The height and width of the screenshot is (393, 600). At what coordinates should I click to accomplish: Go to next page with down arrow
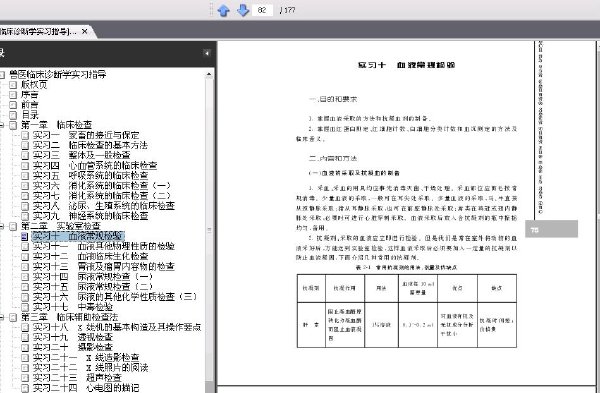coord(243,10)
